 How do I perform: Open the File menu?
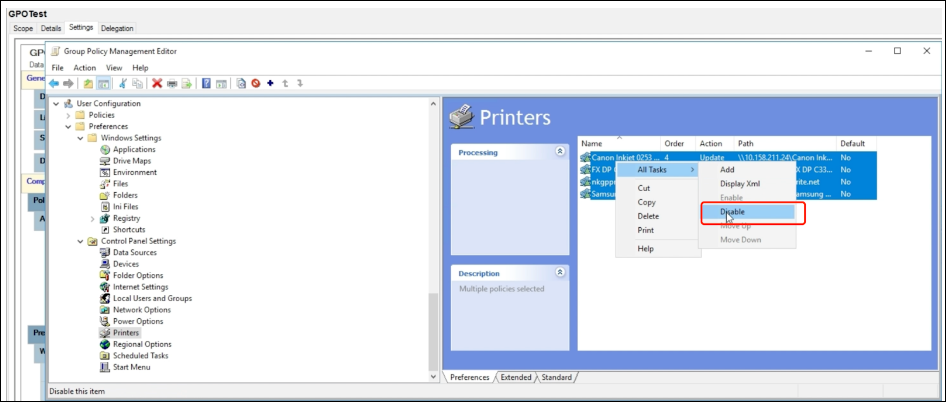57,68
